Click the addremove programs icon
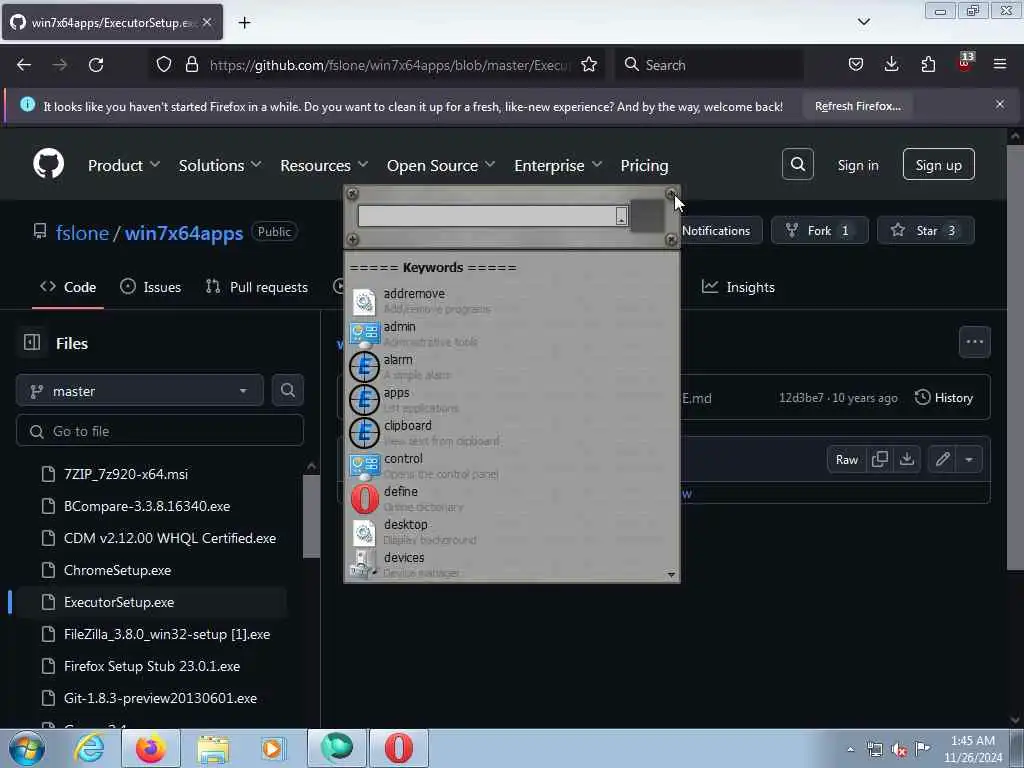The image size is (1024, 768). [364, 302]
